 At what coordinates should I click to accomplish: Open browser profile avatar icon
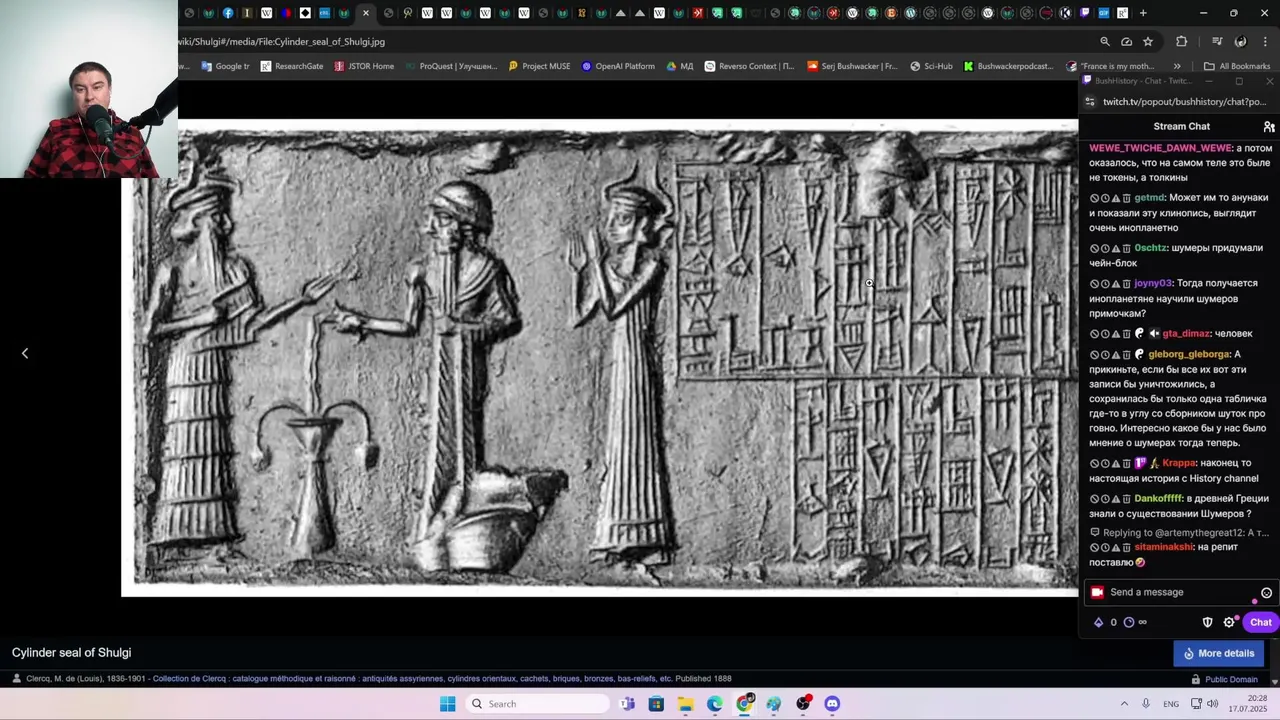(1241, 42)
